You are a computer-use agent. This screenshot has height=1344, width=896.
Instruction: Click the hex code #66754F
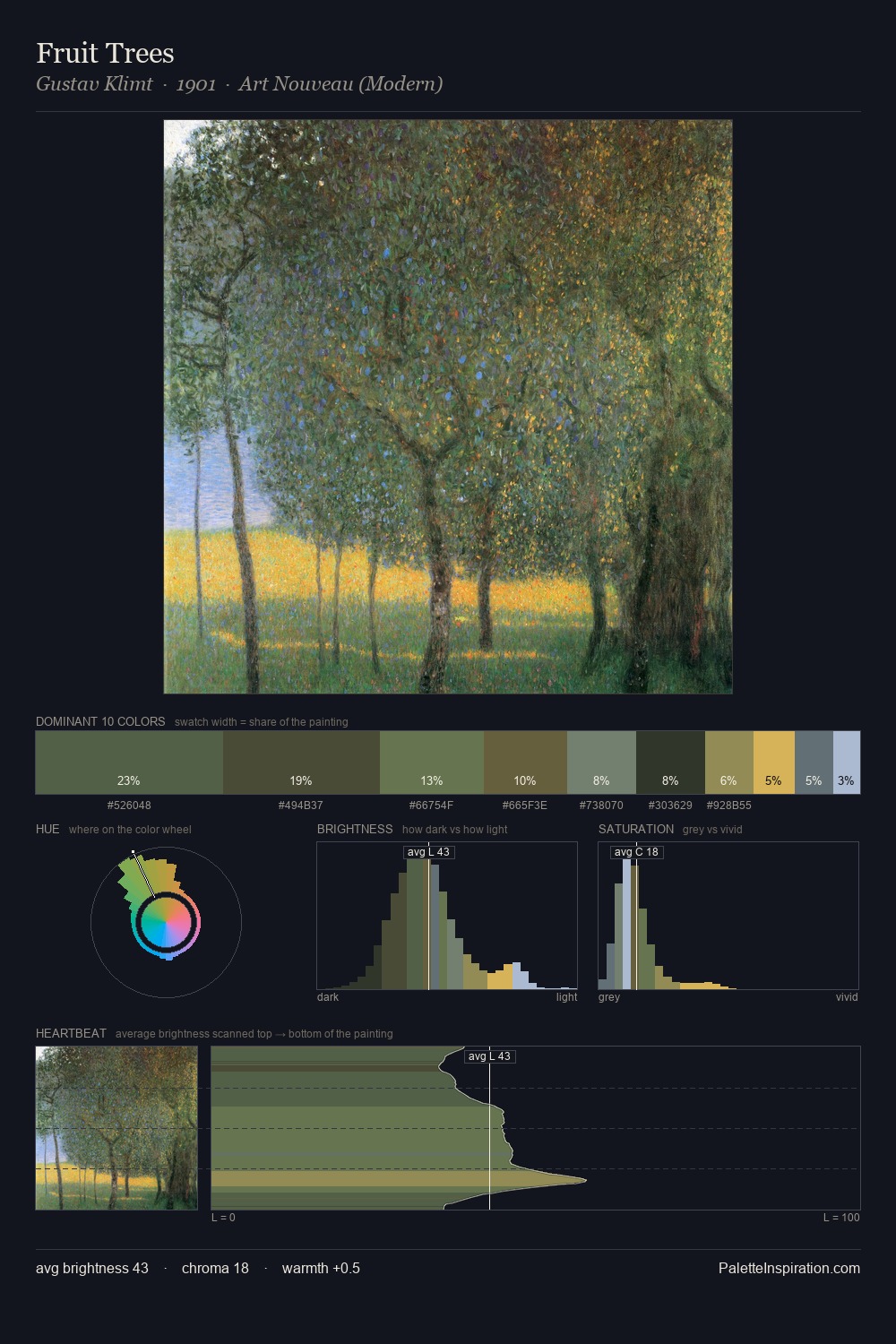(432, 806)
